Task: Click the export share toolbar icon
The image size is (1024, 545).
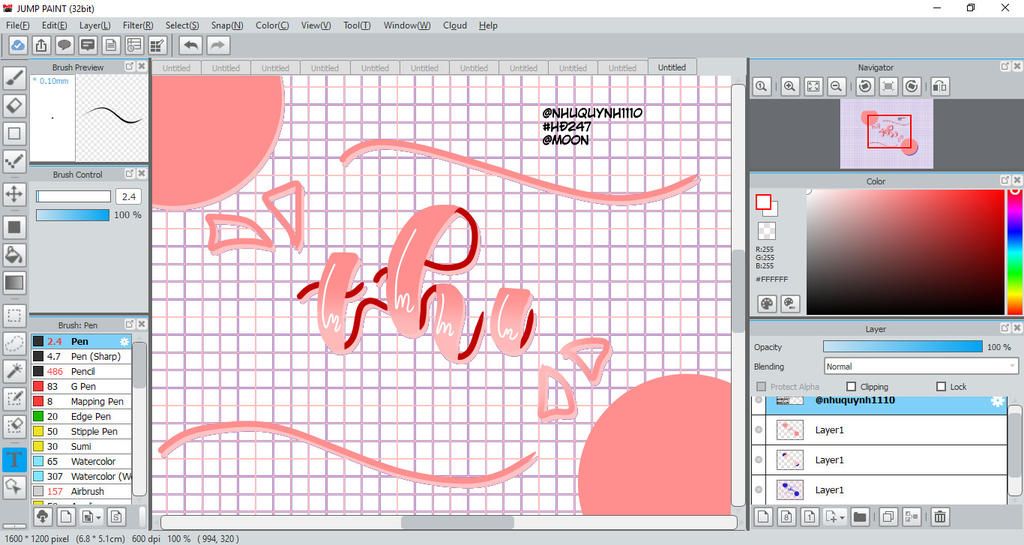Action: 41,45
